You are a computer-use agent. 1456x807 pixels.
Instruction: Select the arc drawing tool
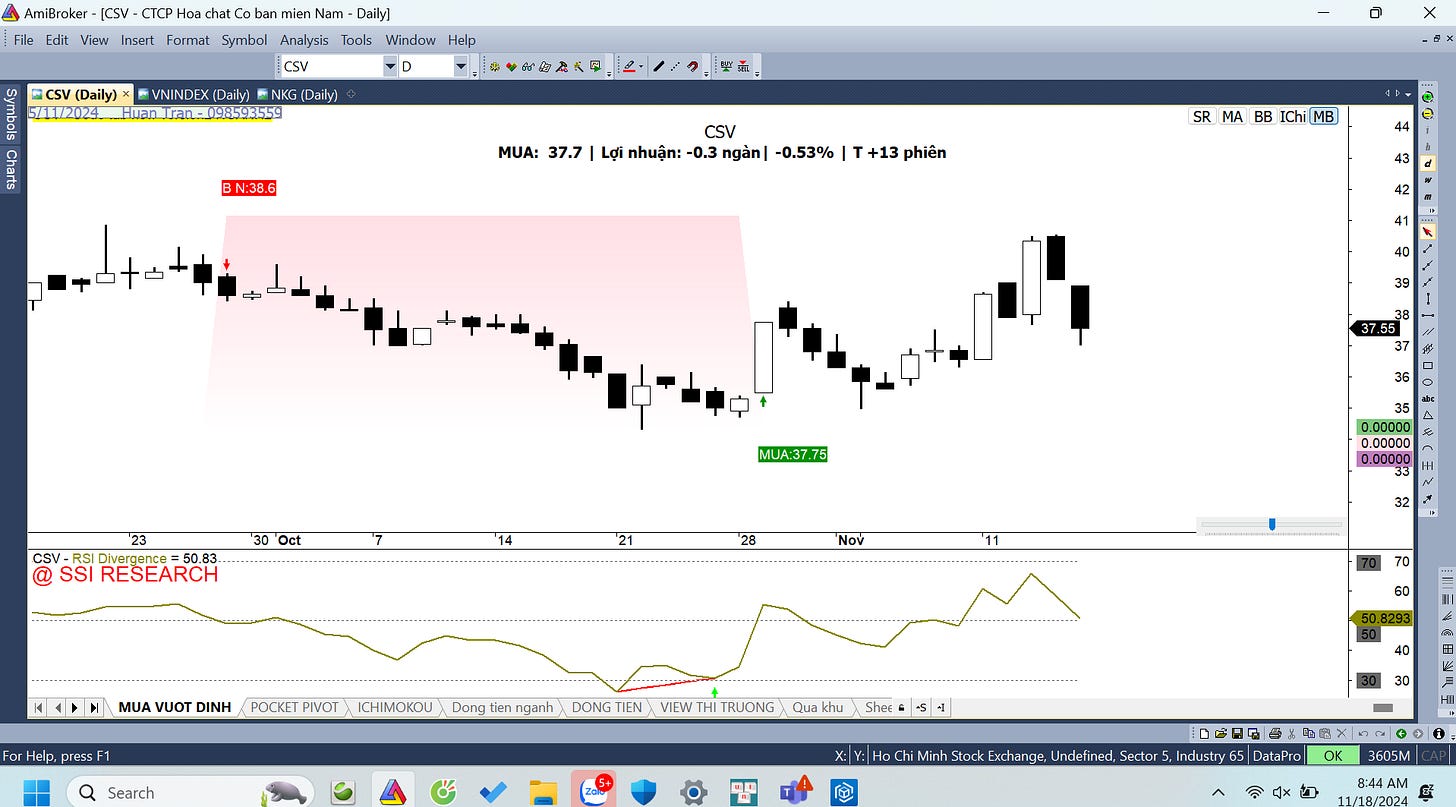click(x=1428, y=448)
